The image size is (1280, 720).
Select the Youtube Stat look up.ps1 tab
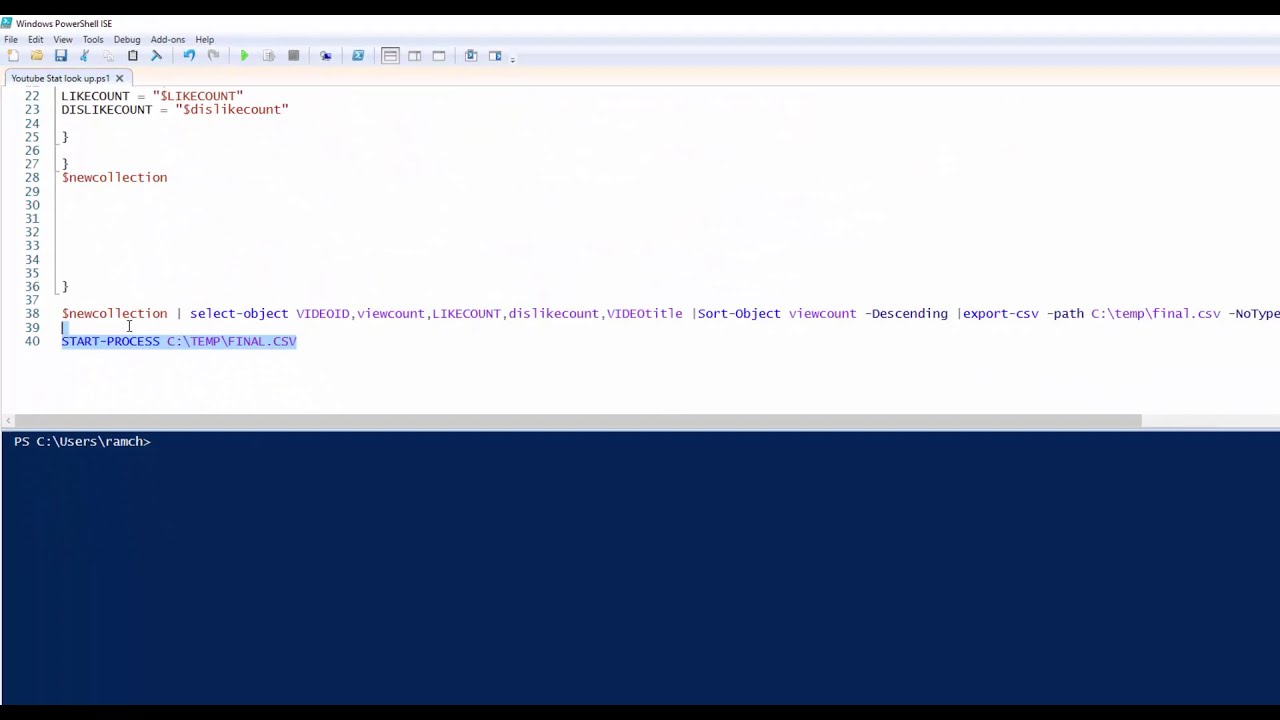pos(60,78)
